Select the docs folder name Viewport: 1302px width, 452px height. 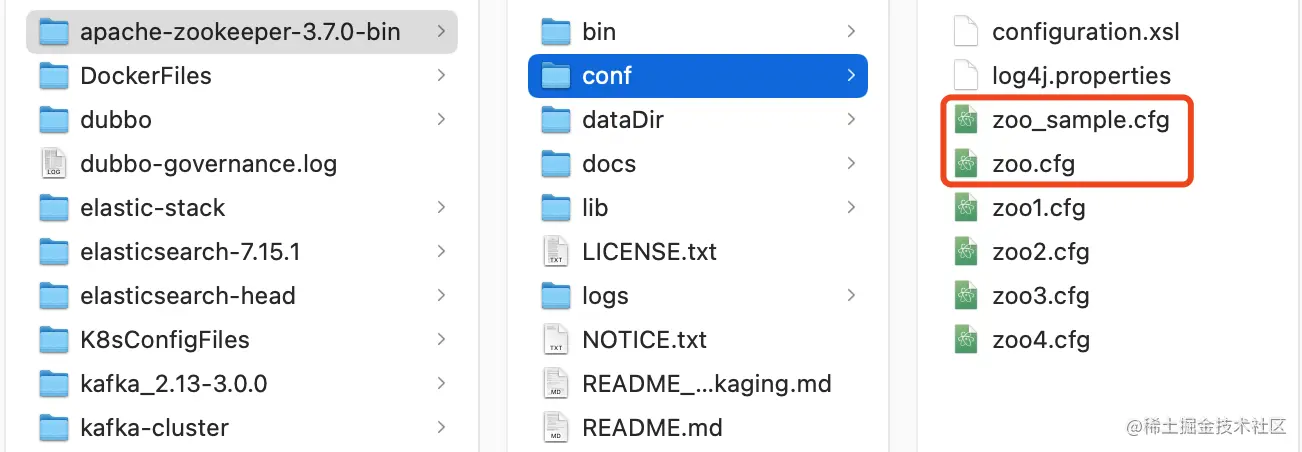(x=609, y=164)
